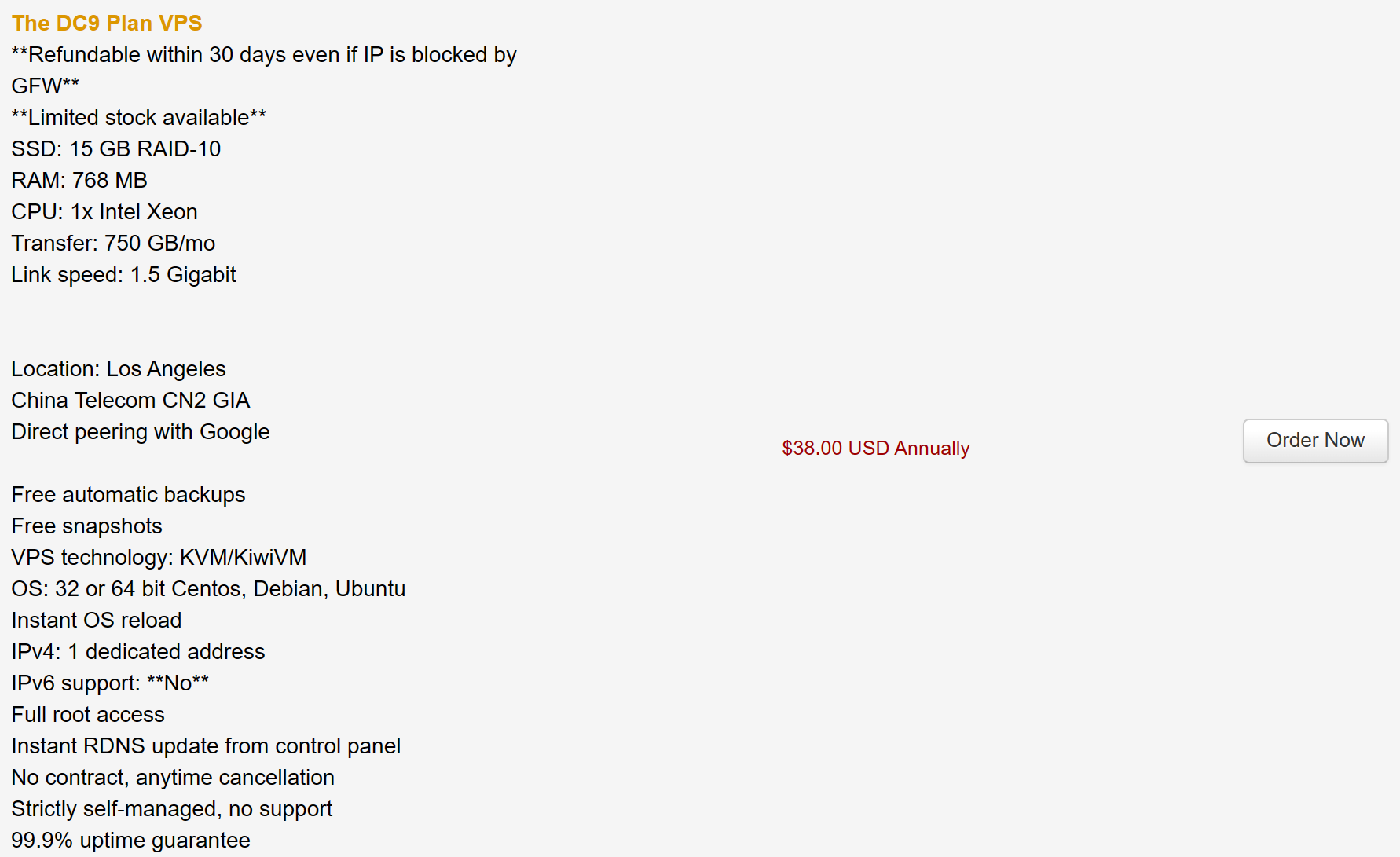This screenshot has height=857, width=1400.
Task: Click the CPU 1x Intel Xeon line
Action: (x=104, y=212)
